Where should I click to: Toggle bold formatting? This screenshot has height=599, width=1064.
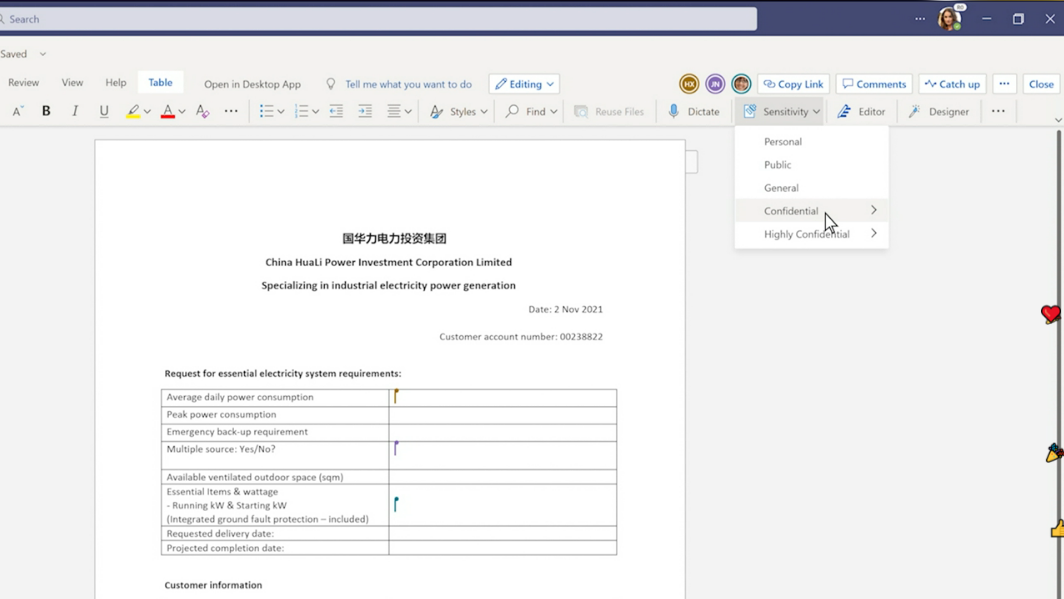point(46,111)
